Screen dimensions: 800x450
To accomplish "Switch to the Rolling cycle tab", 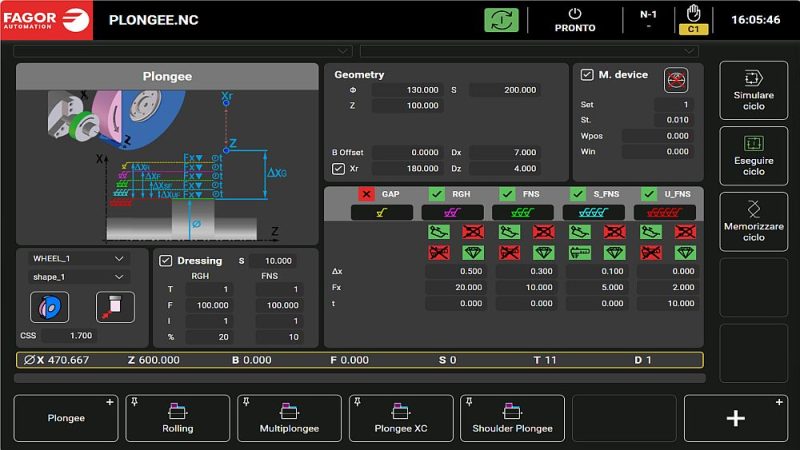I will (x=178, y=418).
